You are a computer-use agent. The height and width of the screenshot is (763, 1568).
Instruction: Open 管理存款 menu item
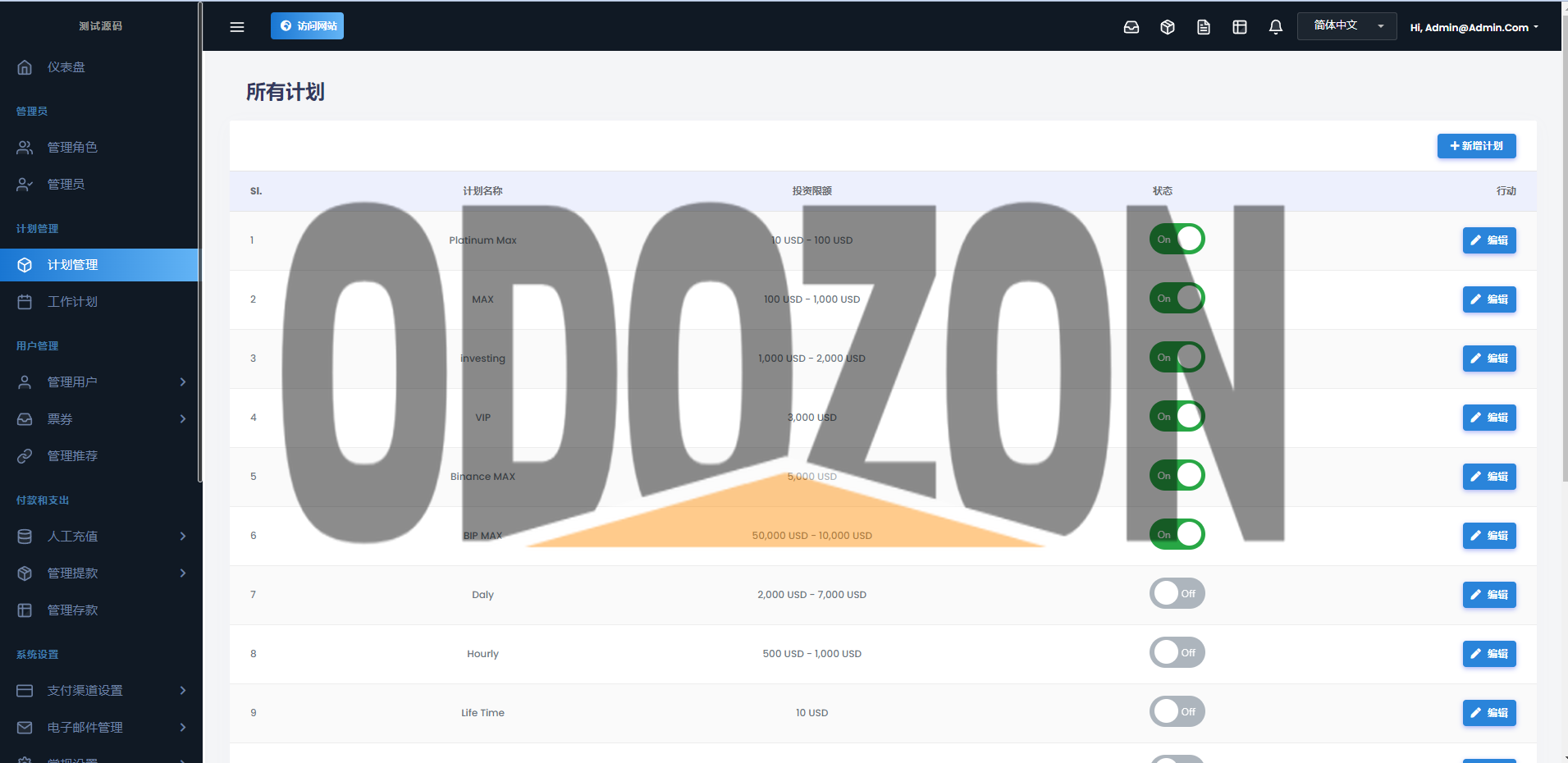[99, 610]
